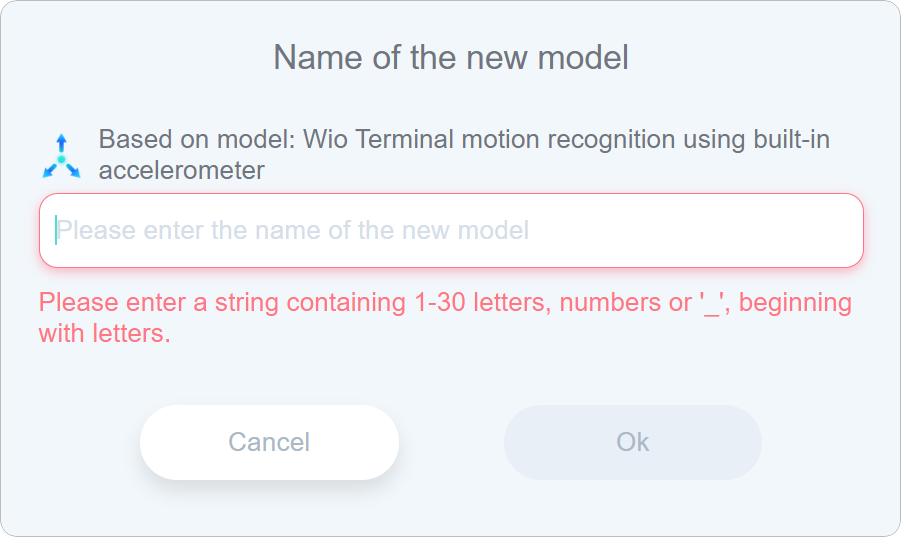Click the 'Please enter the name' placeholder text

pos(292,231)
